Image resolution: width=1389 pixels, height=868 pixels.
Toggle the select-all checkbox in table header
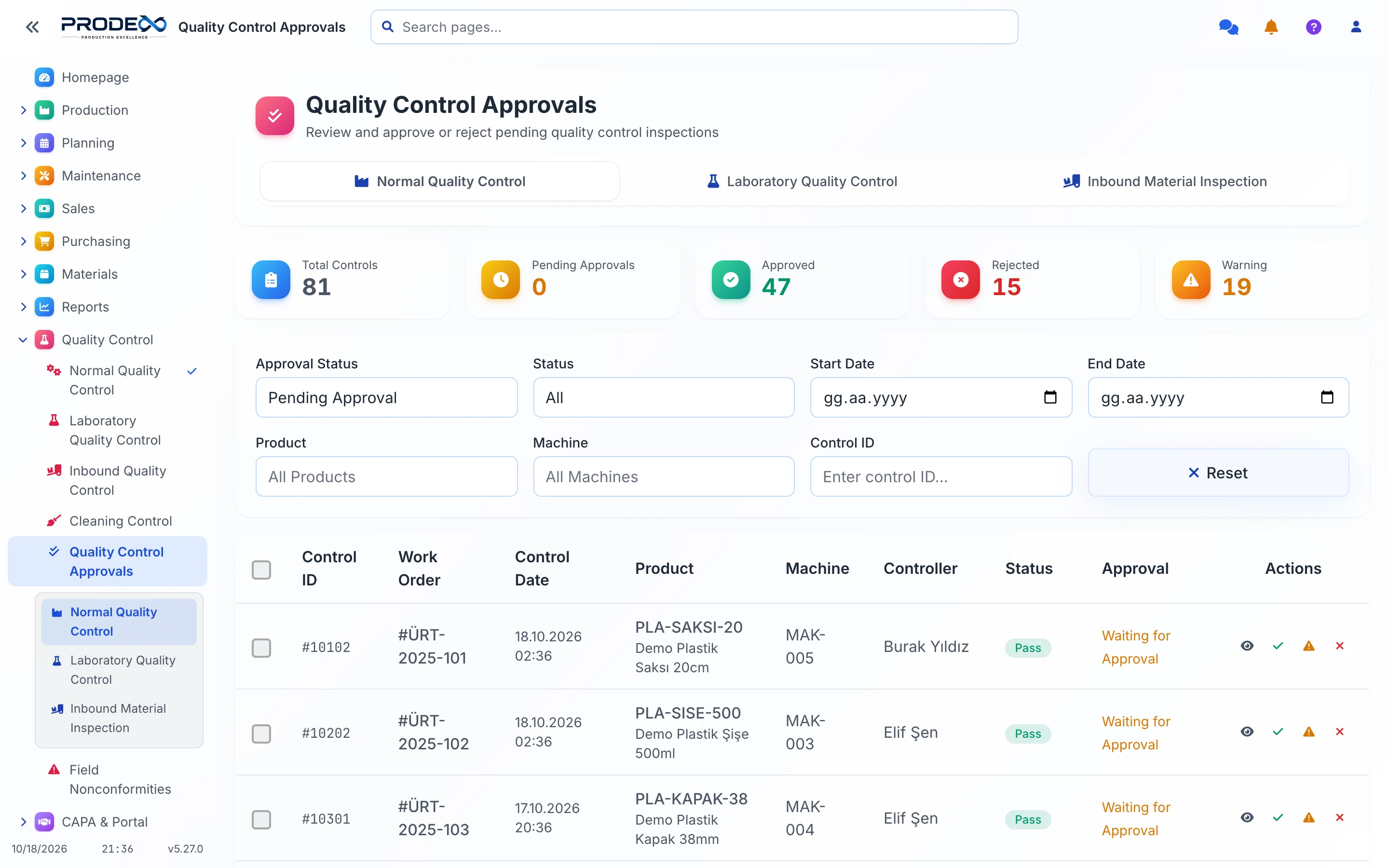tap(261, 569)
